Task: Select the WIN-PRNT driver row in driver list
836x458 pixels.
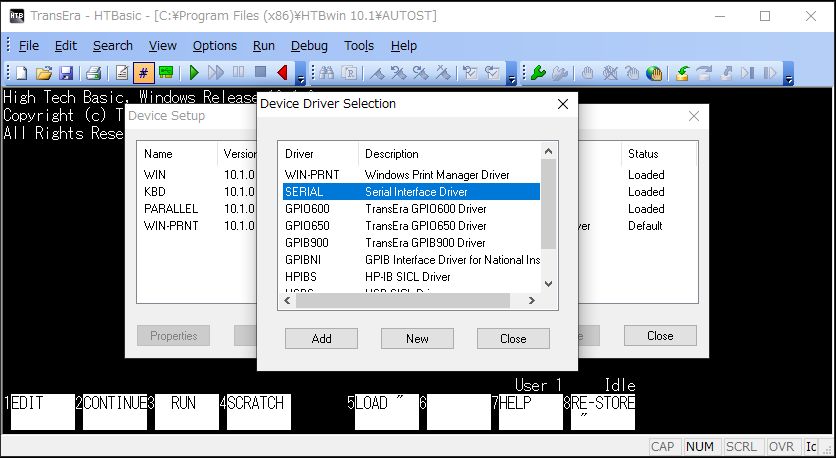Action: (x=411, y=174)
